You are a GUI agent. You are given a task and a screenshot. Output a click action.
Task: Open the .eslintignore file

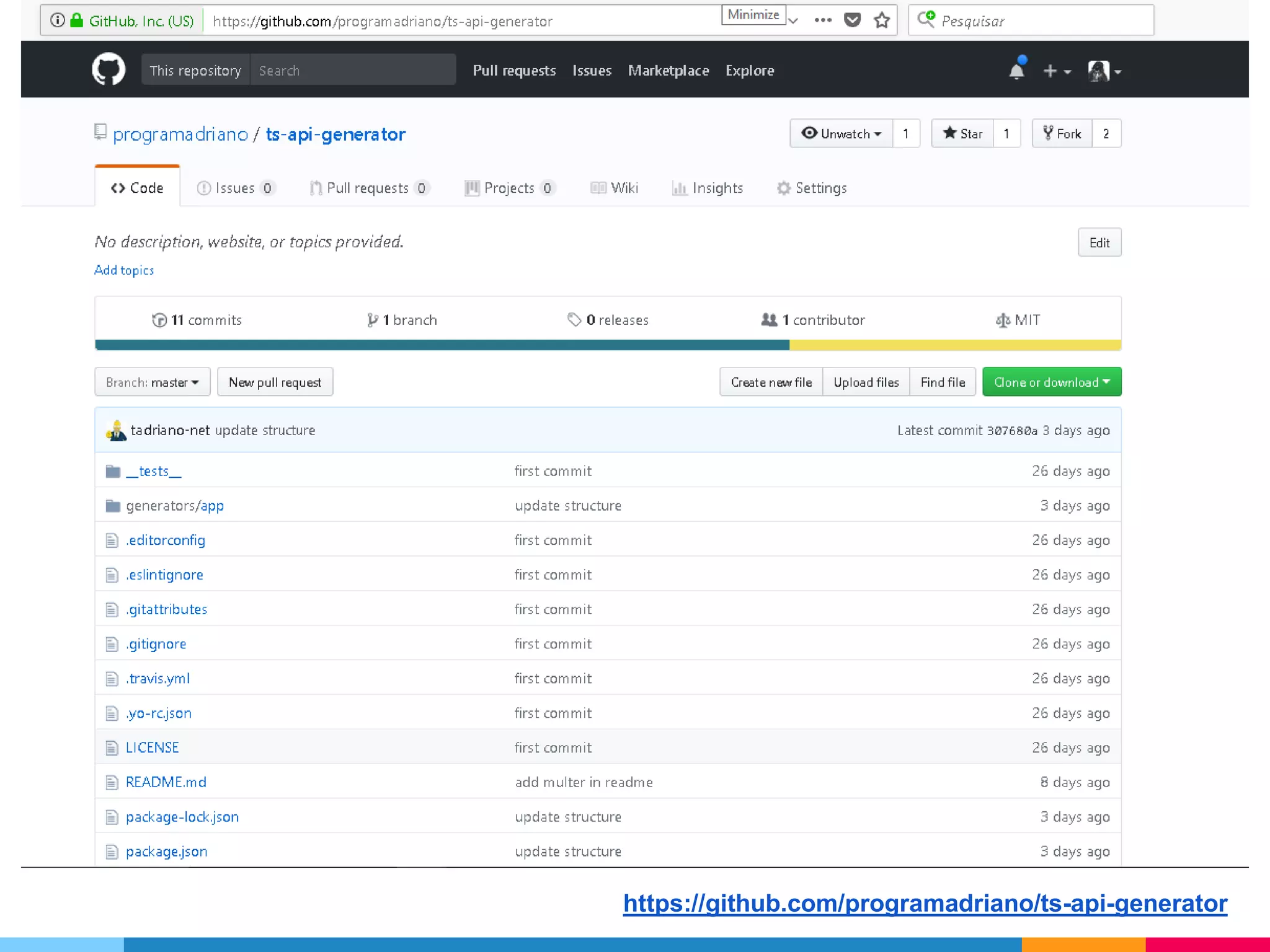pyautogui.click(x=164, y=575)
